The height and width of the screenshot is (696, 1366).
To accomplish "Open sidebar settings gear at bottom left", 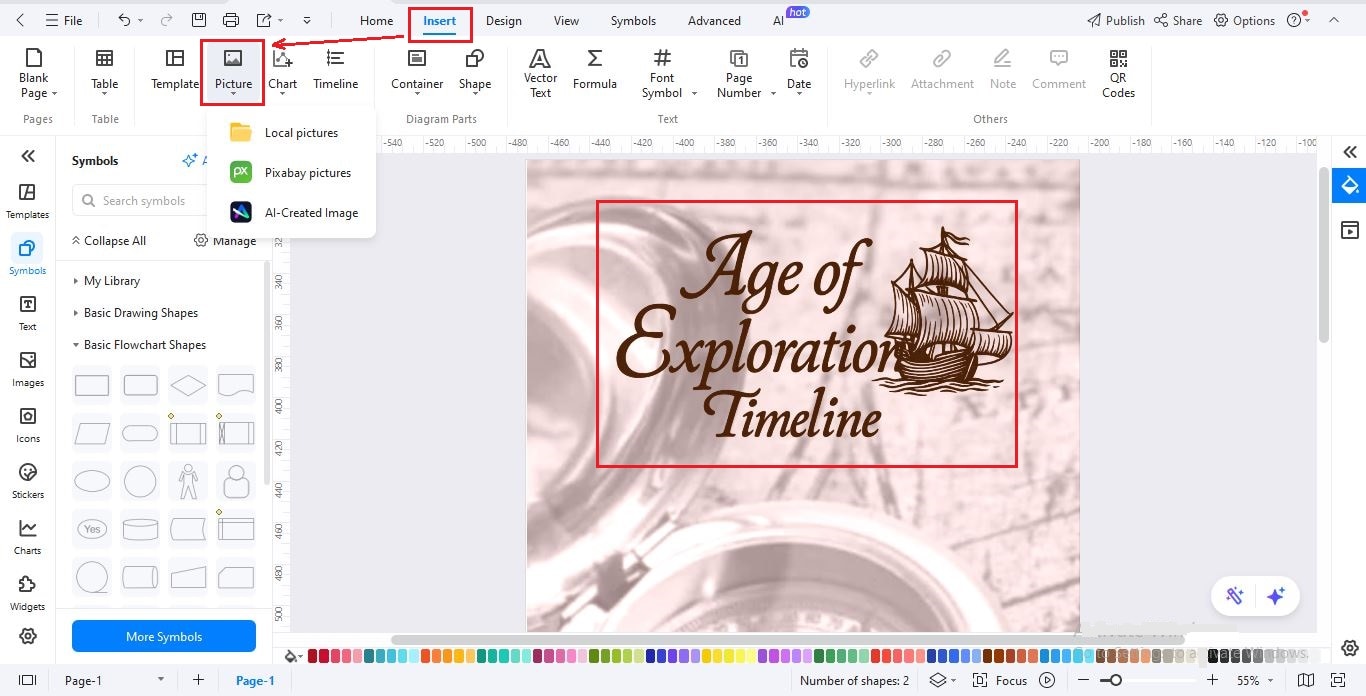I will tap(28, 636).
